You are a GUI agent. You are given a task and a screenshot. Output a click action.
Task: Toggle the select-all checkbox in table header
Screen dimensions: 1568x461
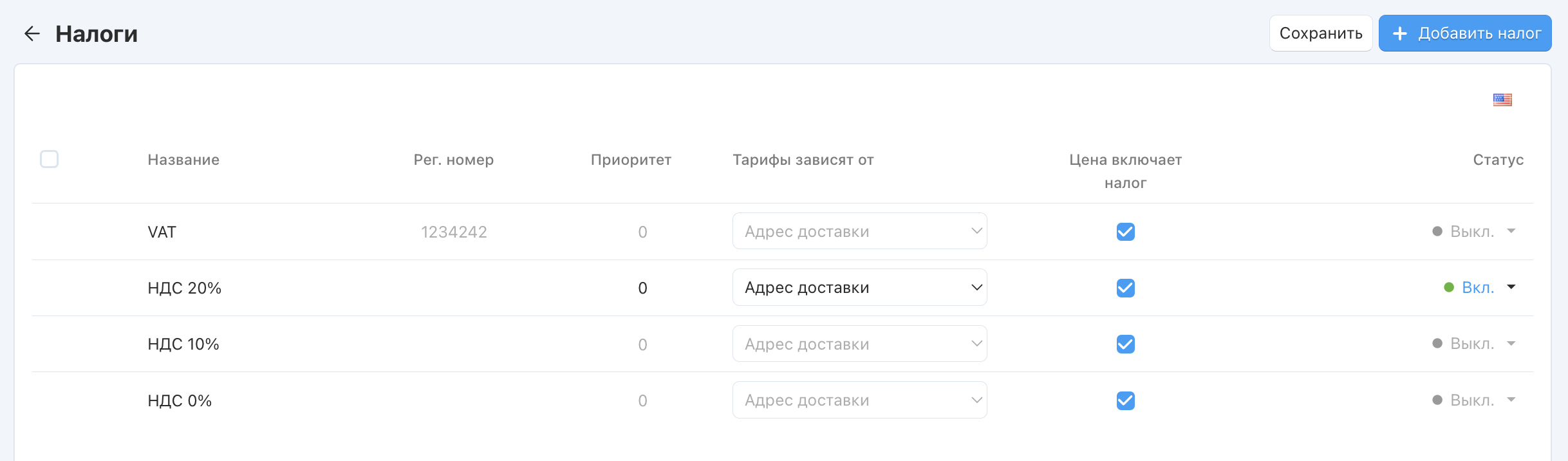tap(50, 159)
